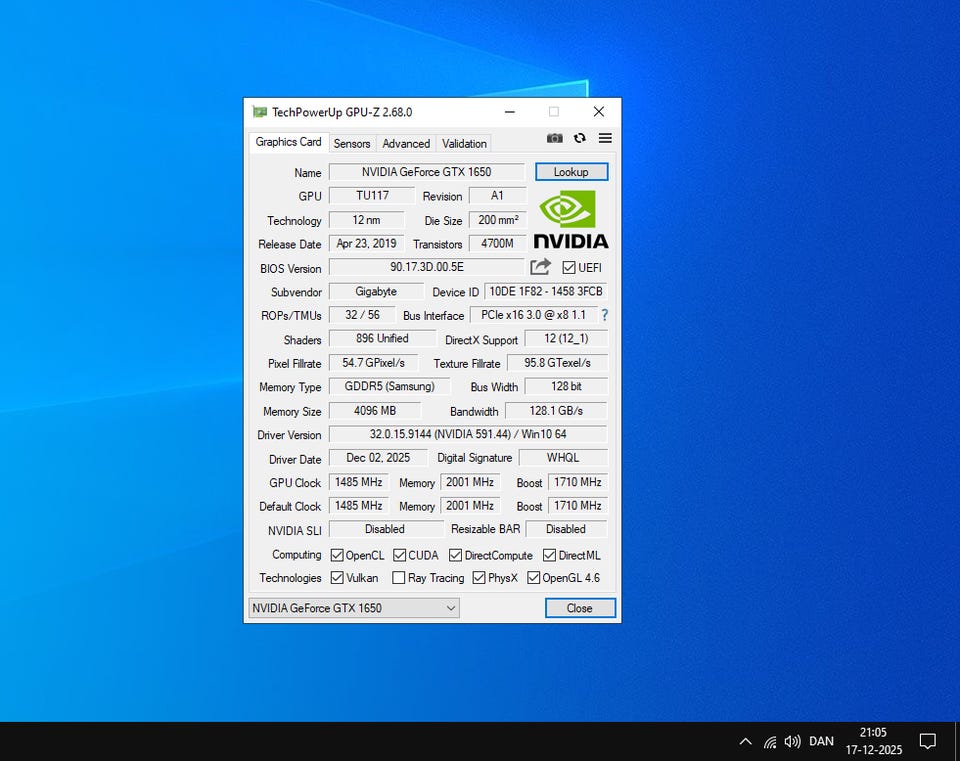Click the Bus Interface question mark icon
This screenshot has height=761, width=960.
pyautogui.click(x=604, y=315)
